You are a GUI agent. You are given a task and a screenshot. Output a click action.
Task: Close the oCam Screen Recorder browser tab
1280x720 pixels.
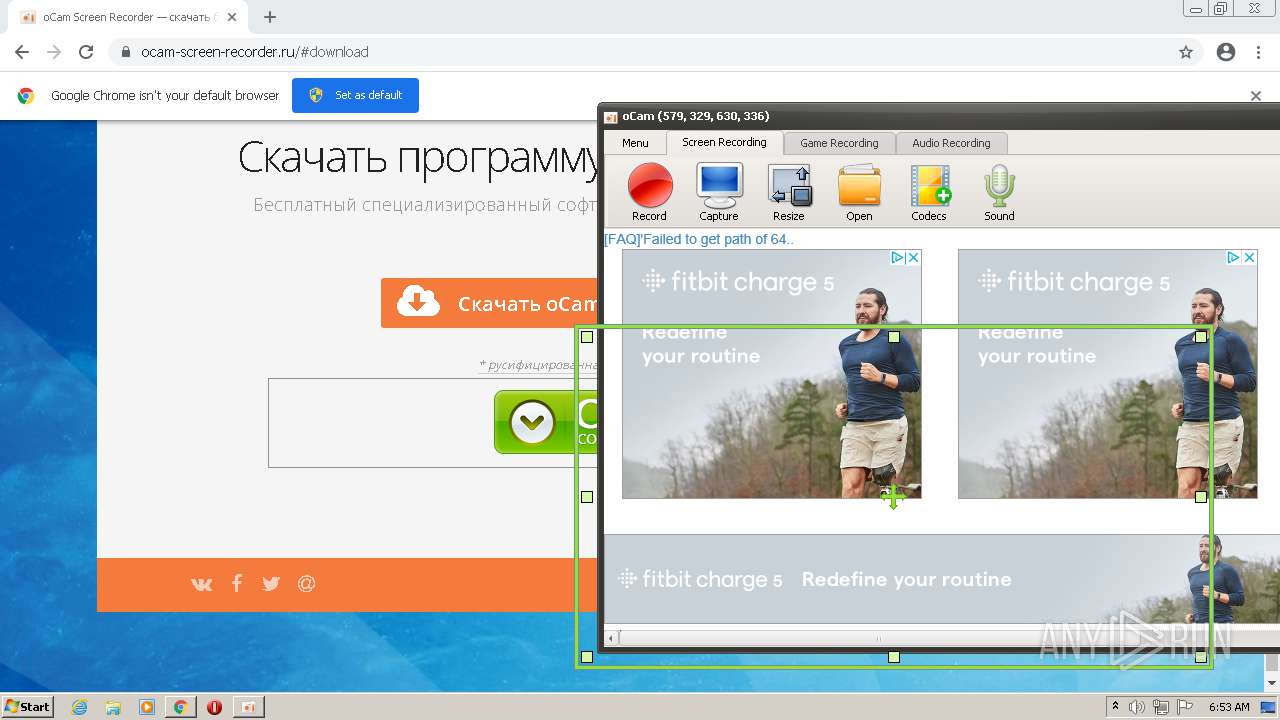point(232,17)
